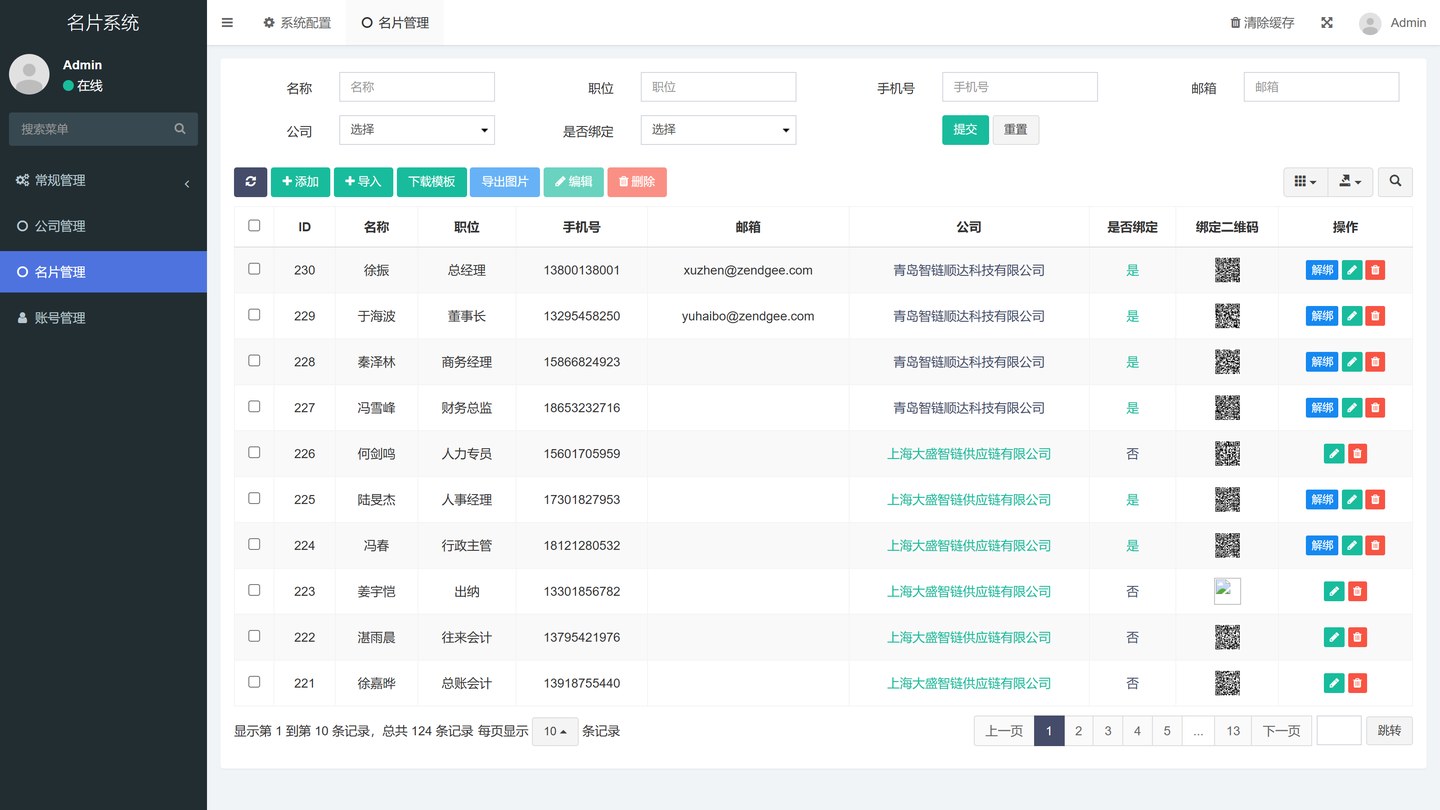The height and width of the screenshot is (810, 1440).
Task: Open the 是否绑定 select dropdown
Action: click(x=718, y=130)
